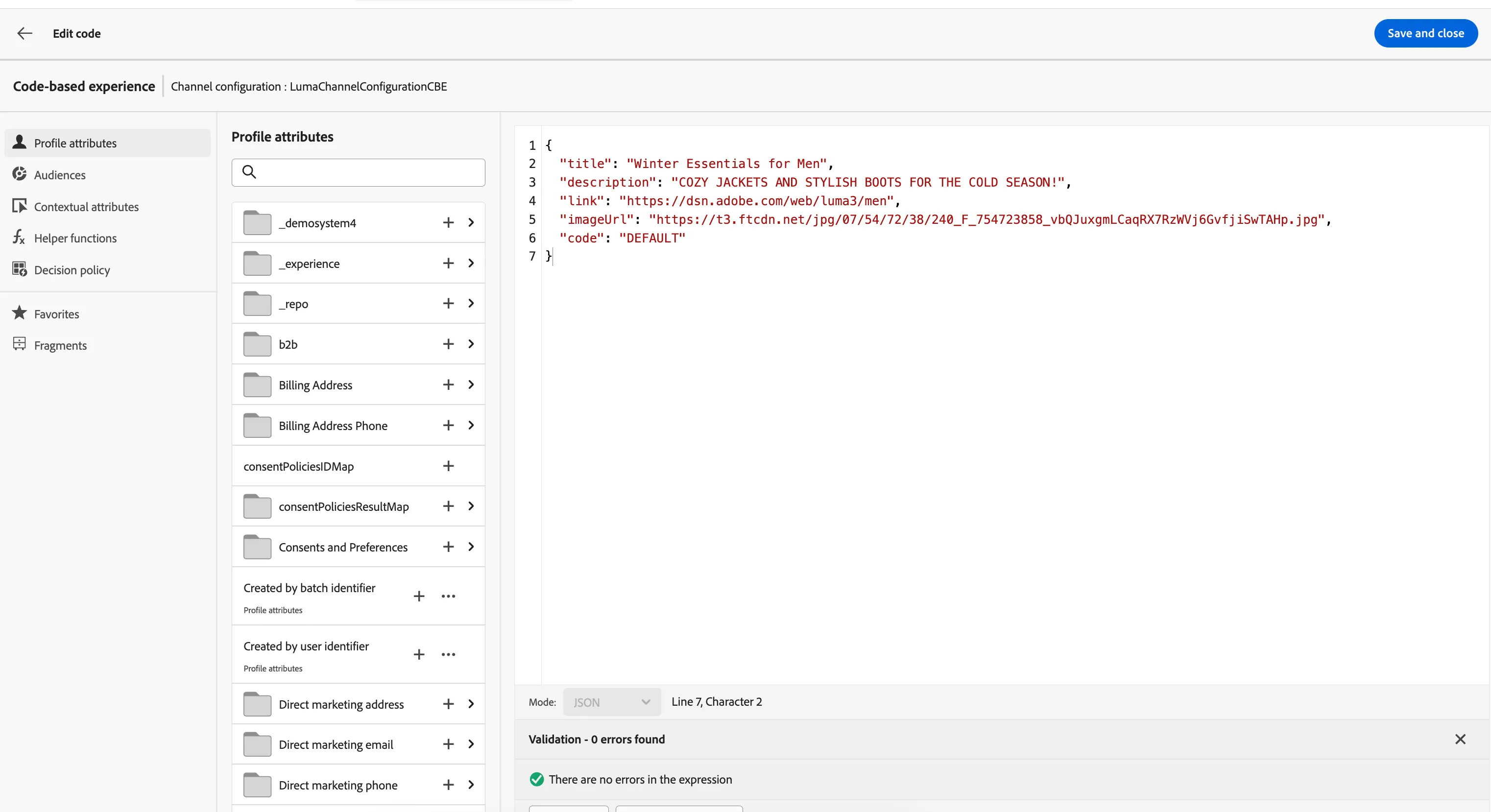Click Save and close button
Screen dimensions: 1491x812
tap(1425, 33)
